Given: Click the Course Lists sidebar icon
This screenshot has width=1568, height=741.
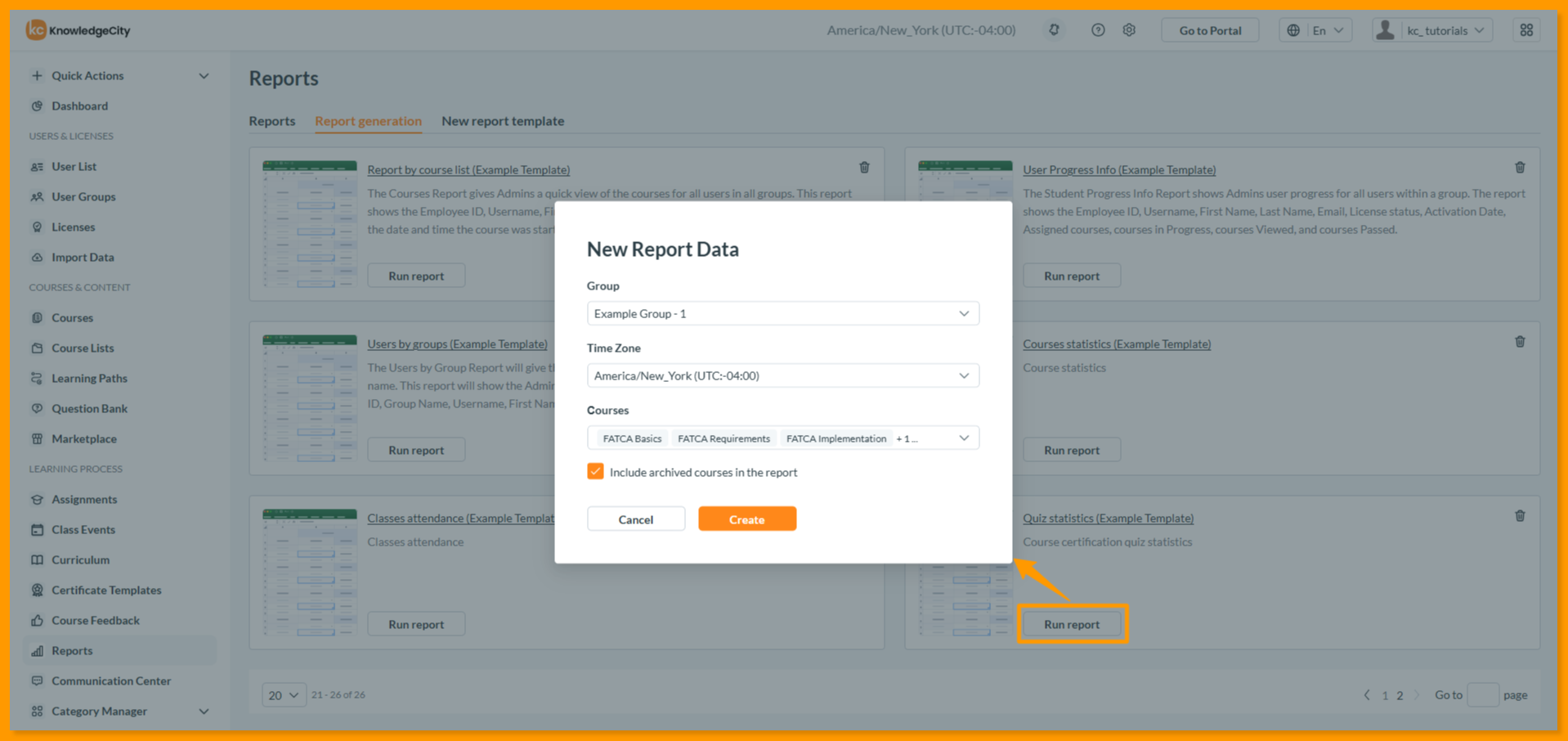Looking at the screenshot, I should coord(37,348).
